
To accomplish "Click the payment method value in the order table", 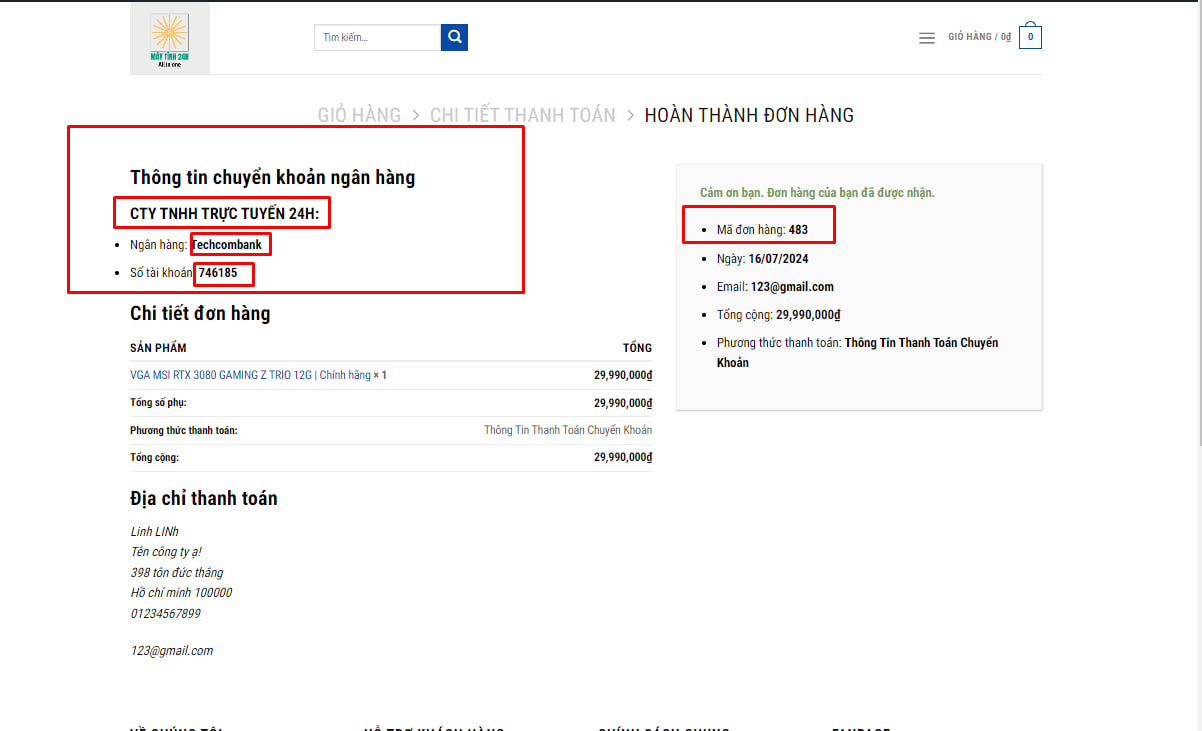I will click(x=568, y=430).
